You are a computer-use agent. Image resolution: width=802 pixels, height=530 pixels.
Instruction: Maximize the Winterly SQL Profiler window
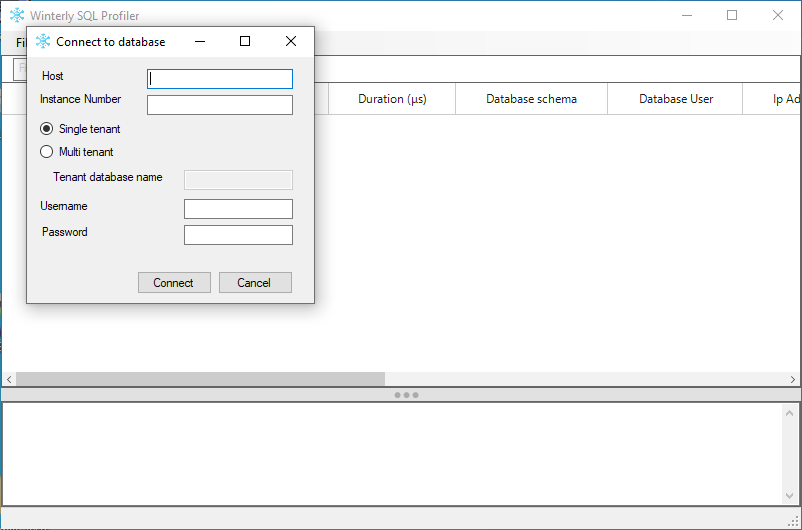732,15
